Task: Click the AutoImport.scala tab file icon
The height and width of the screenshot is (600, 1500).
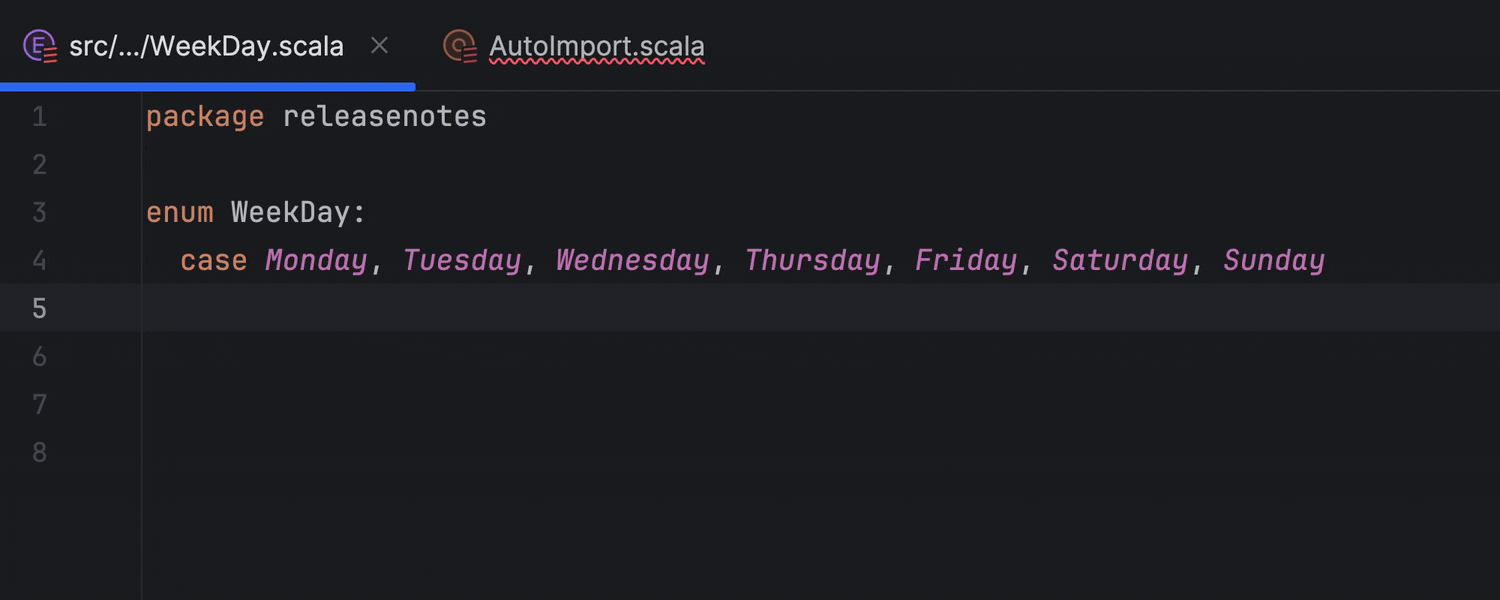Action: coord(460,46)
